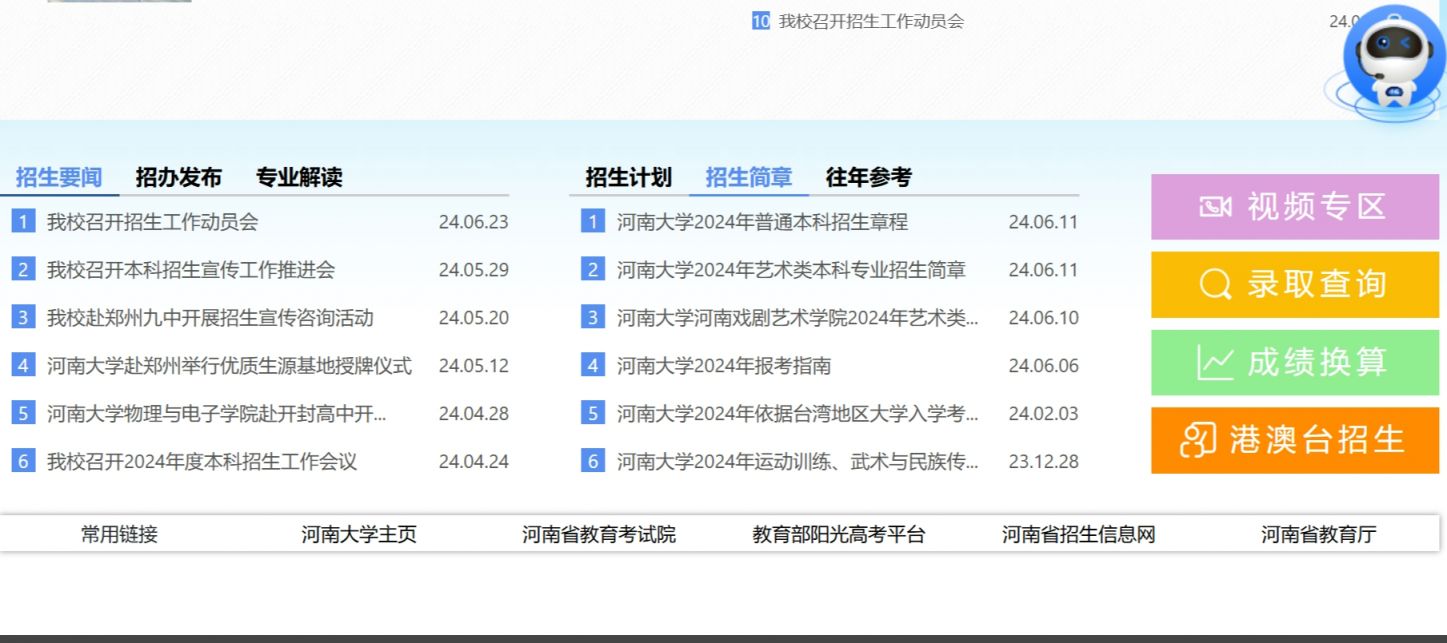Open 河南大学2024年依据台湾地区大学入学考... item
1447x643 pixels.
click(798, 414)
